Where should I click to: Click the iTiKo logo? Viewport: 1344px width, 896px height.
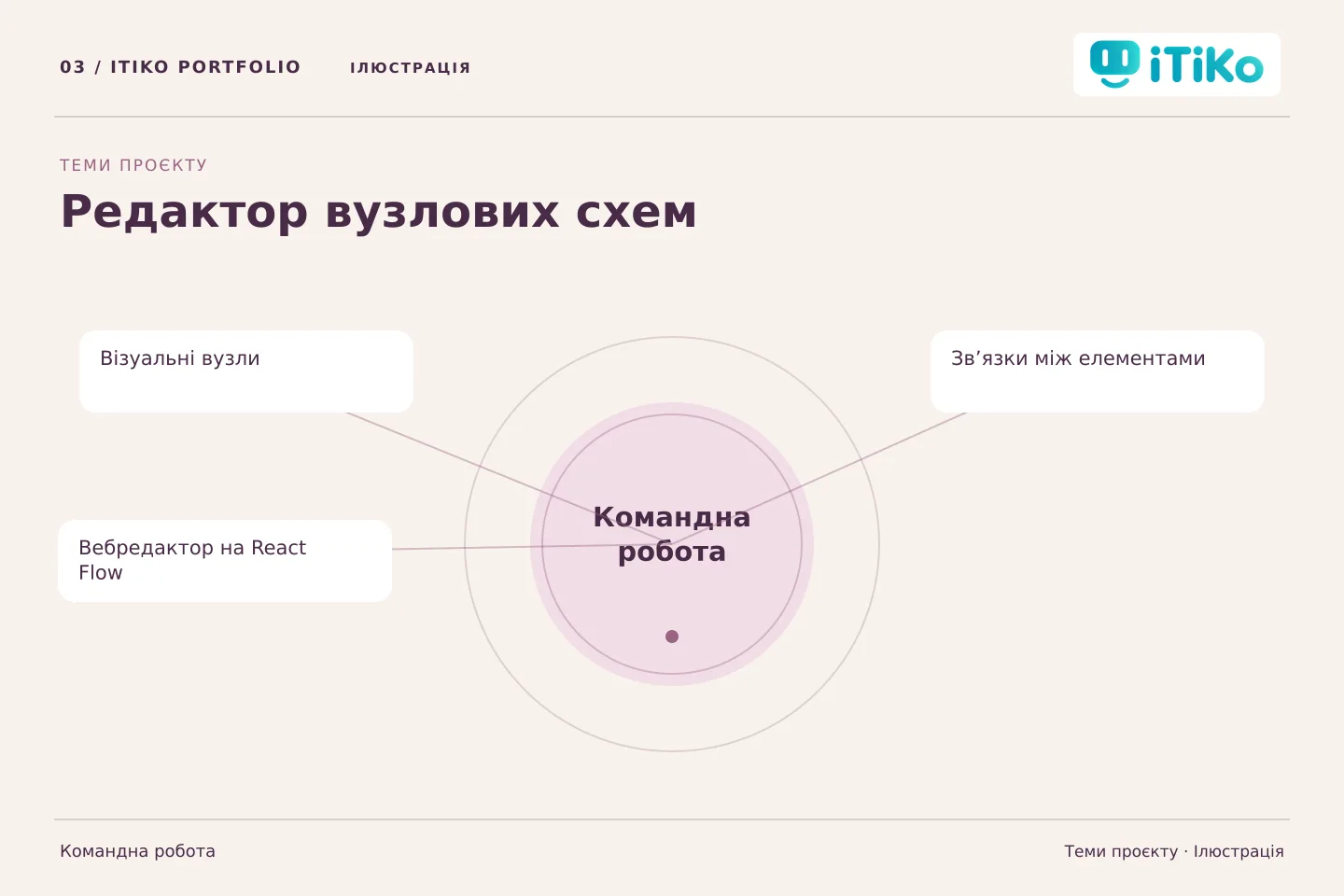coord(1176,64)
